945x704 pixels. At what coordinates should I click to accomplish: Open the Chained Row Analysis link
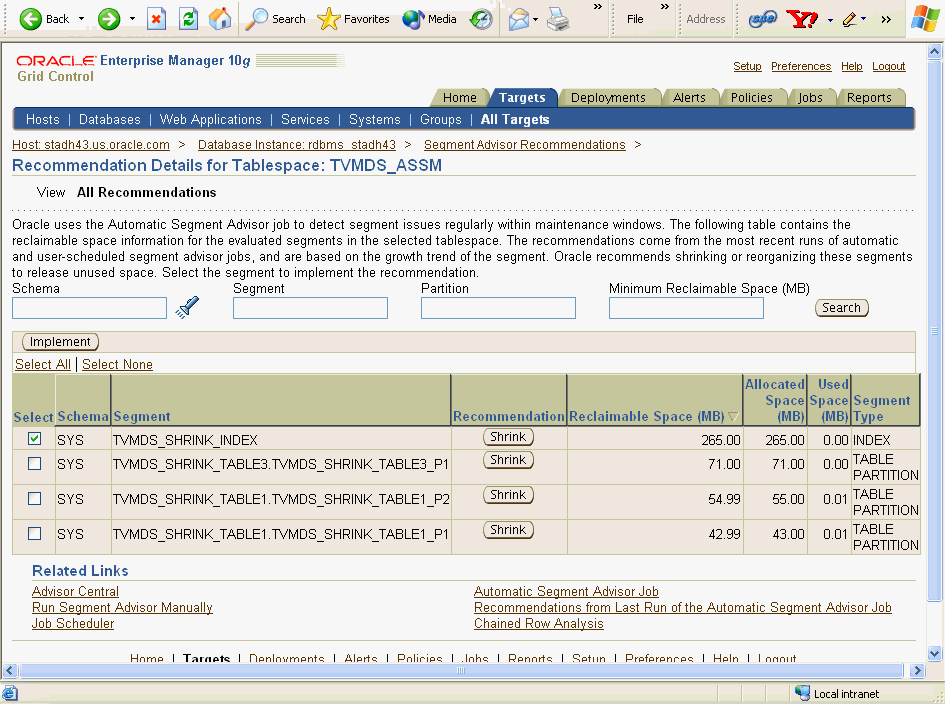(x=538, y=623)
